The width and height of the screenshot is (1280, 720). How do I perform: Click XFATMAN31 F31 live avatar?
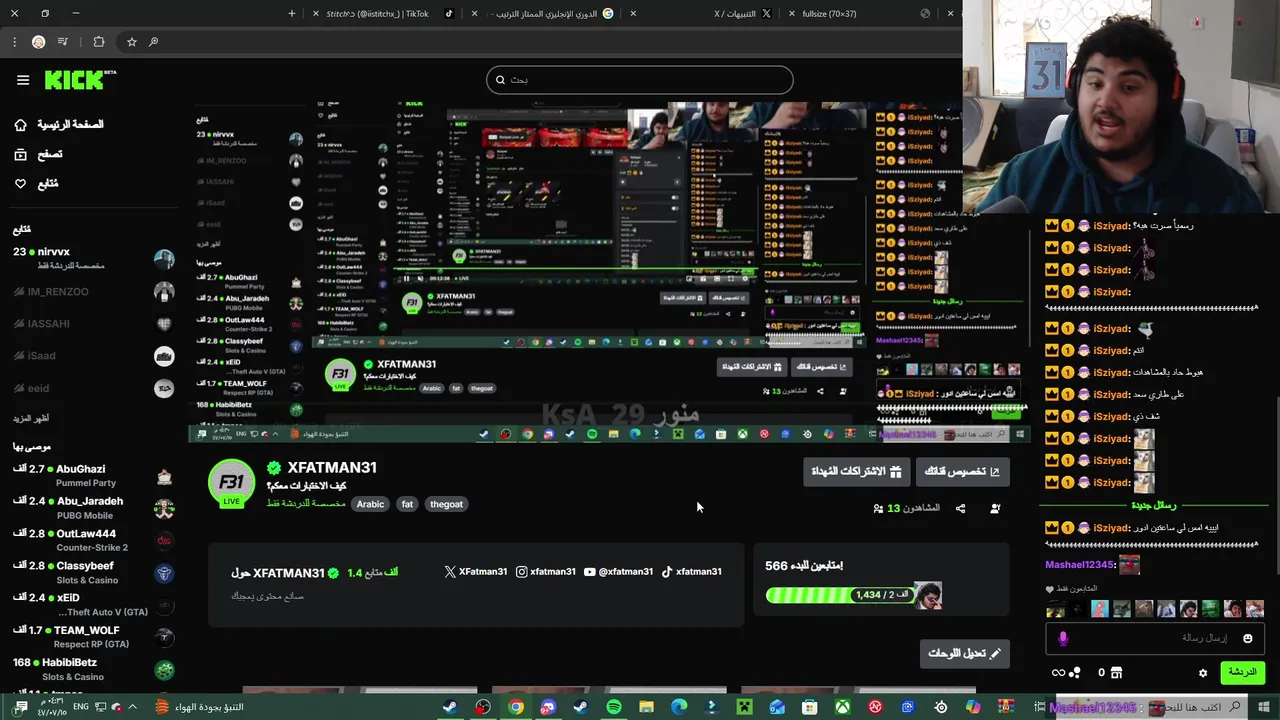tap(231, 484)
